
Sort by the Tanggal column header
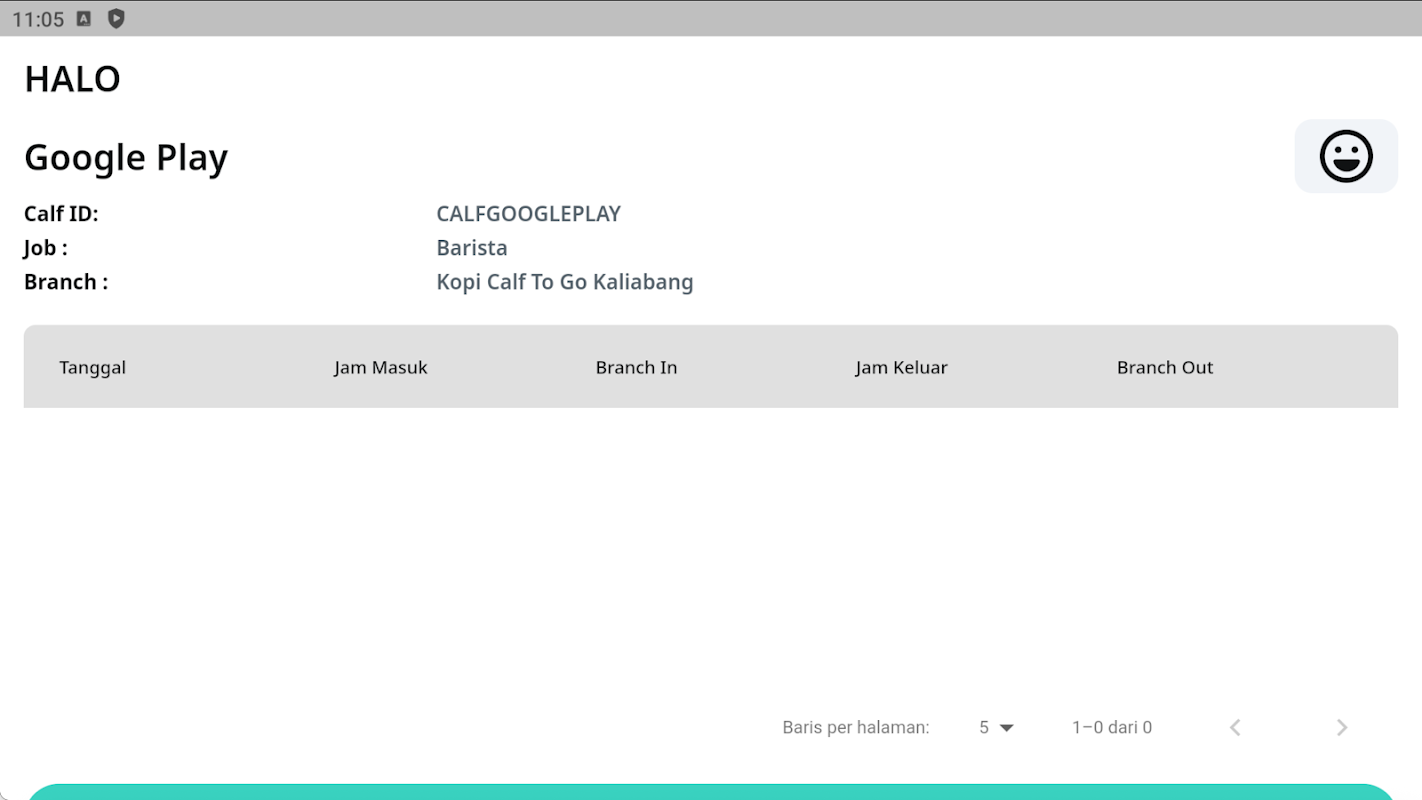(x=93, y=367)
